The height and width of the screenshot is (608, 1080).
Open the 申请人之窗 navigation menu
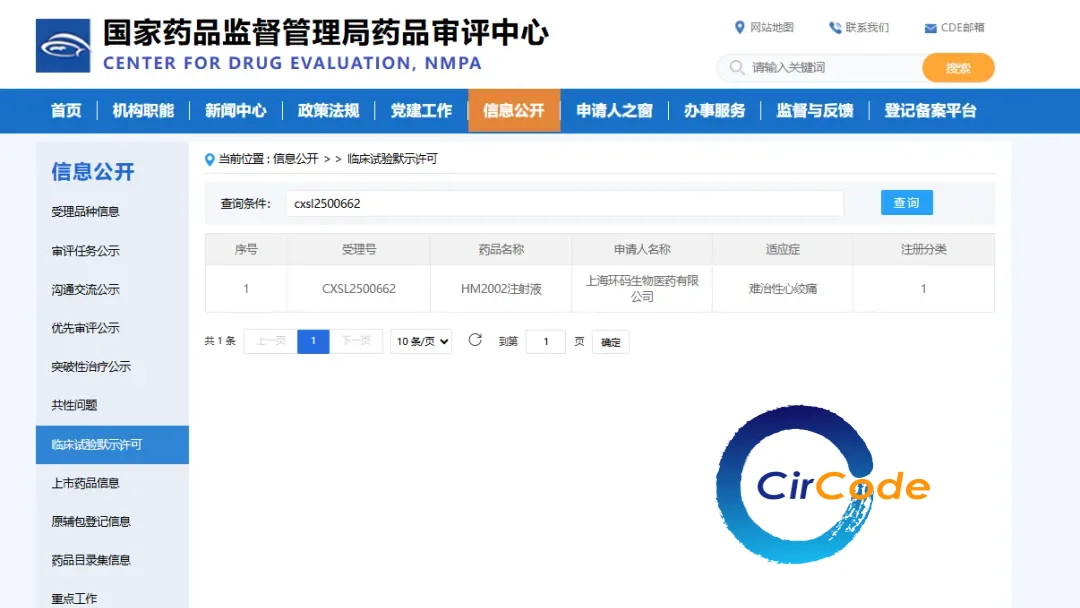[x=614, y=111]
